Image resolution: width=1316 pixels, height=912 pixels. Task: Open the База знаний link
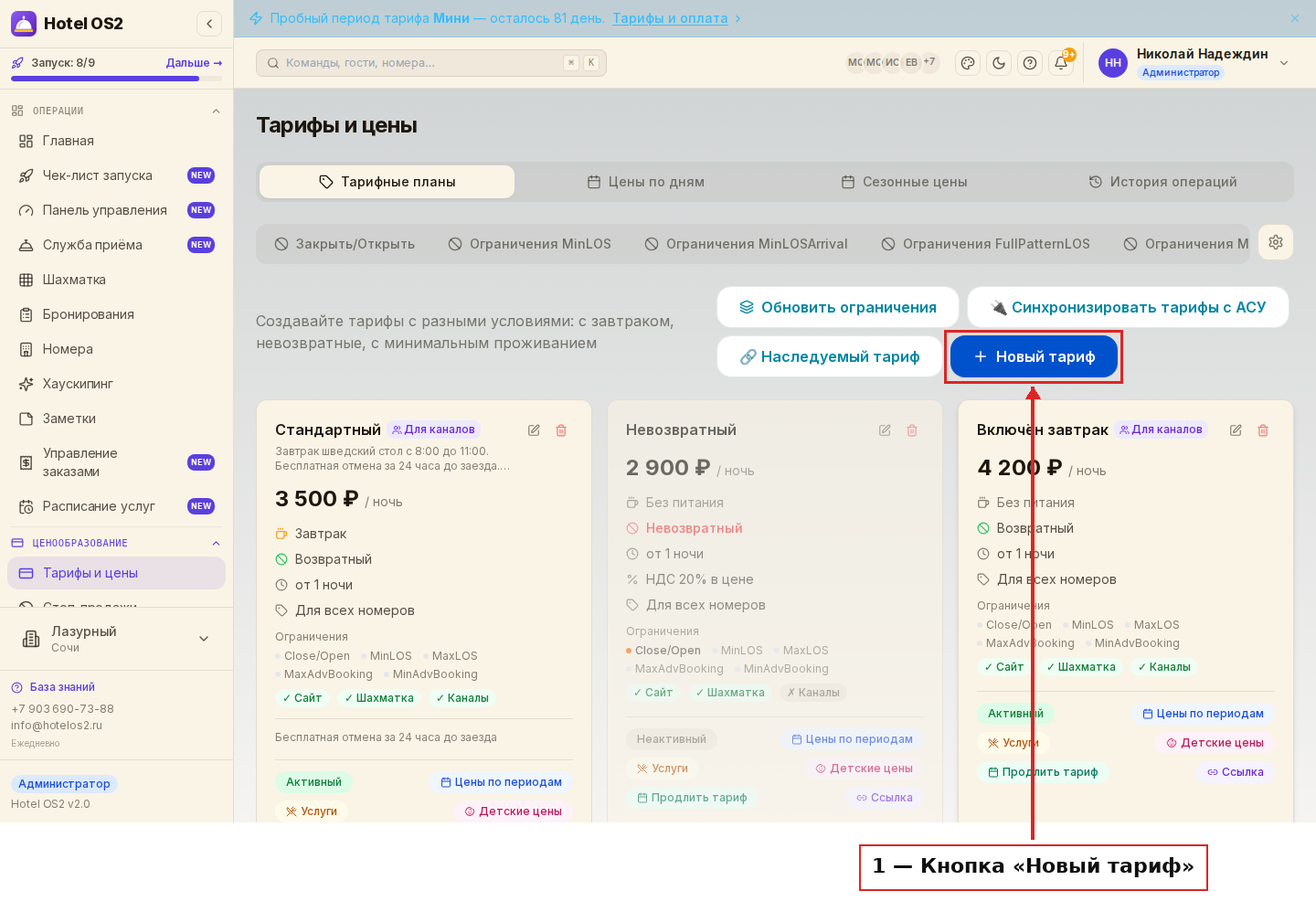53,687
